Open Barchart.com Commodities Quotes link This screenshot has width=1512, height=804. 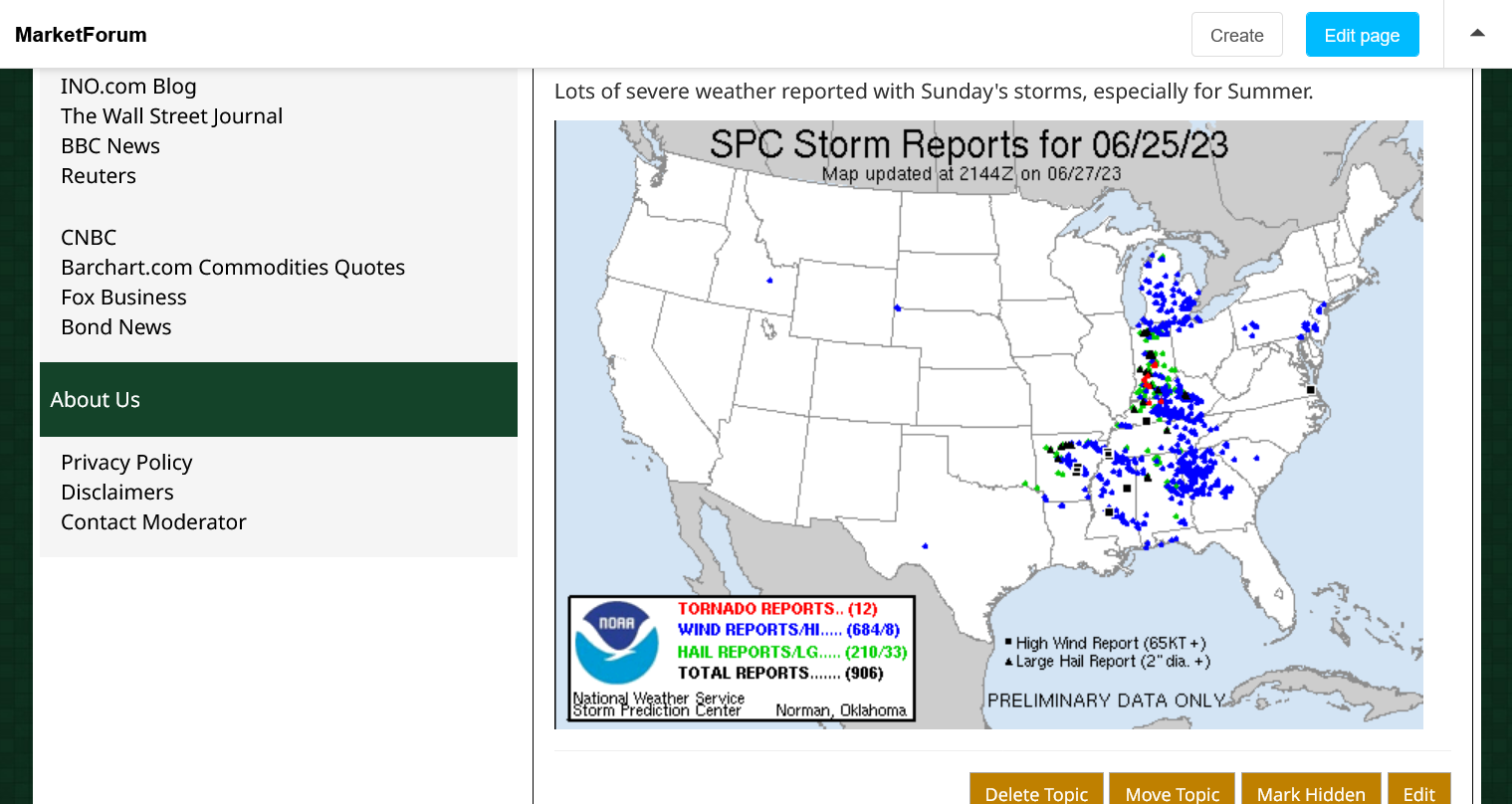tap(233, 268)
